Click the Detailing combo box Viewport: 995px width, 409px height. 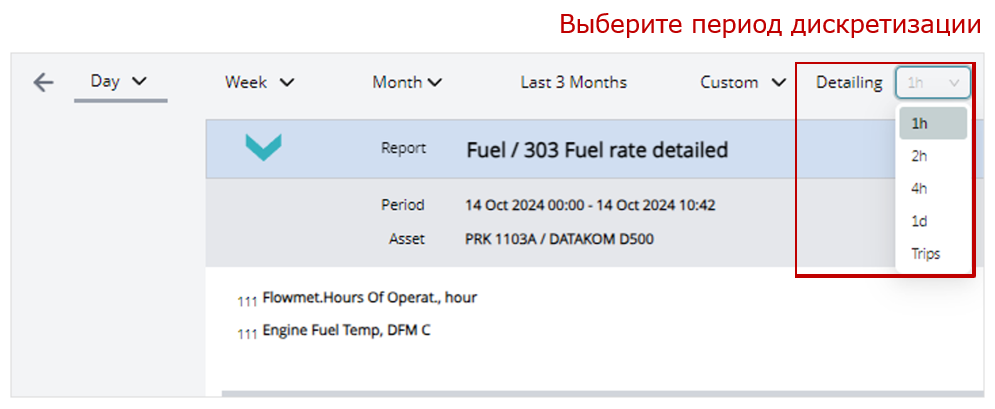pyautogui.click(x=933, y=82)
